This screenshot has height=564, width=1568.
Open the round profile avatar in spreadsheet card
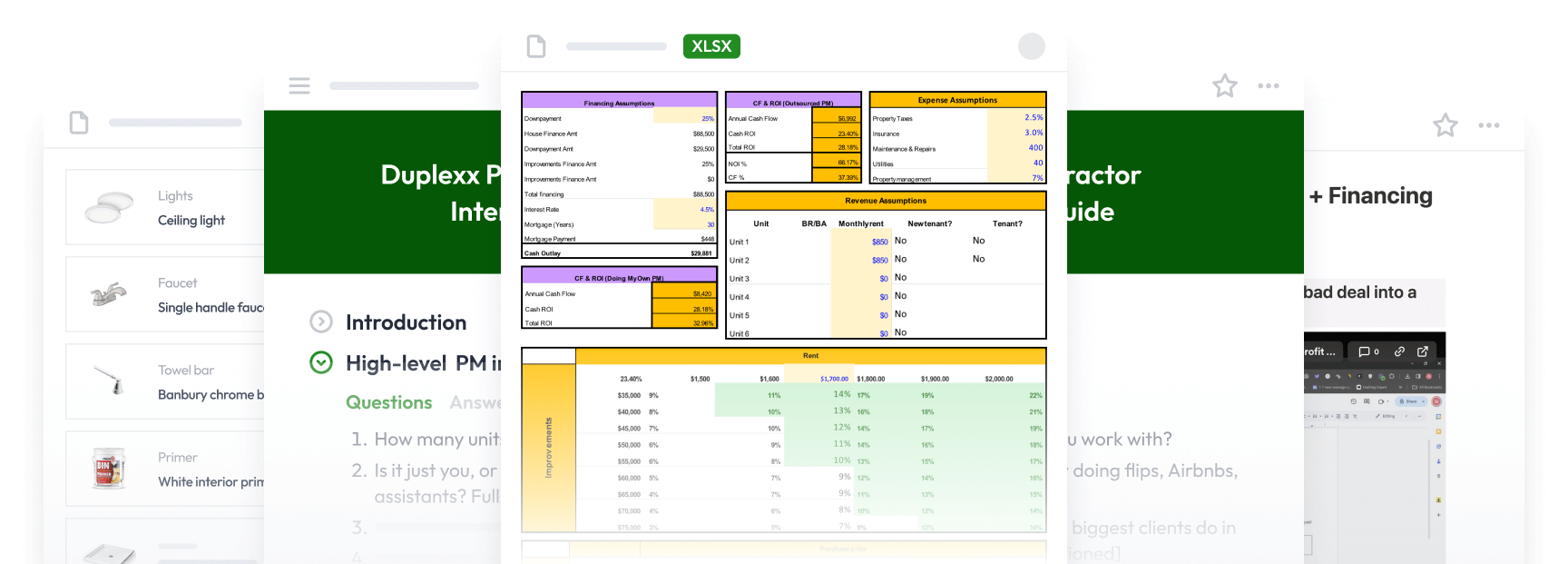(x=1031, y=46)
